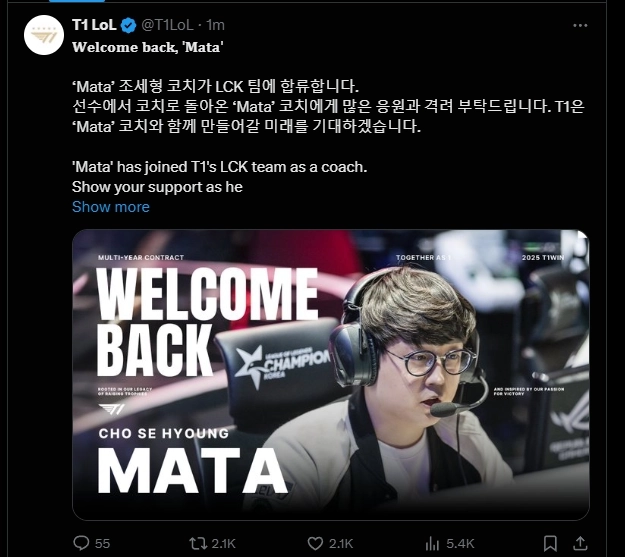625x557 pixels.
Task: Click the 2.1K repost count
Action: tap(224, 543)
